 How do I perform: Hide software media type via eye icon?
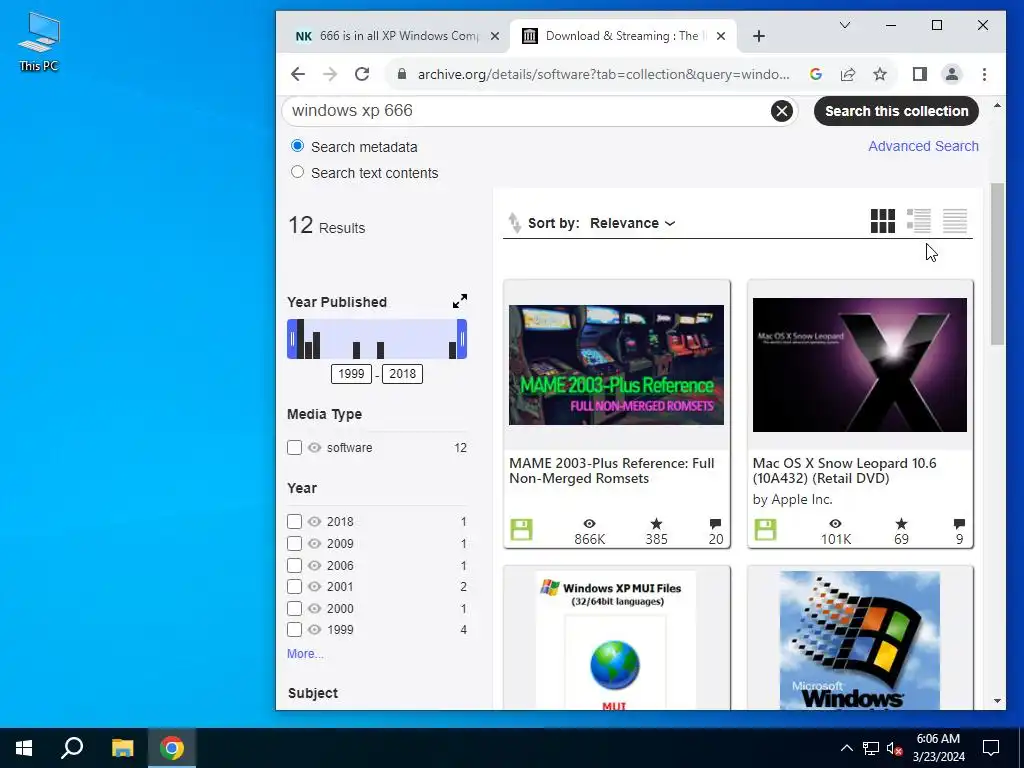click(315, 447)
